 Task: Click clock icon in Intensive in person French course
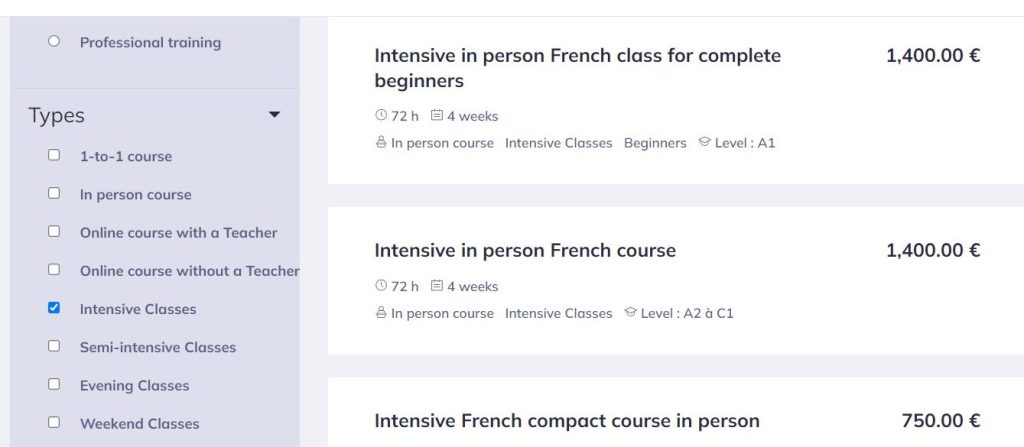[x=381, y=286]
